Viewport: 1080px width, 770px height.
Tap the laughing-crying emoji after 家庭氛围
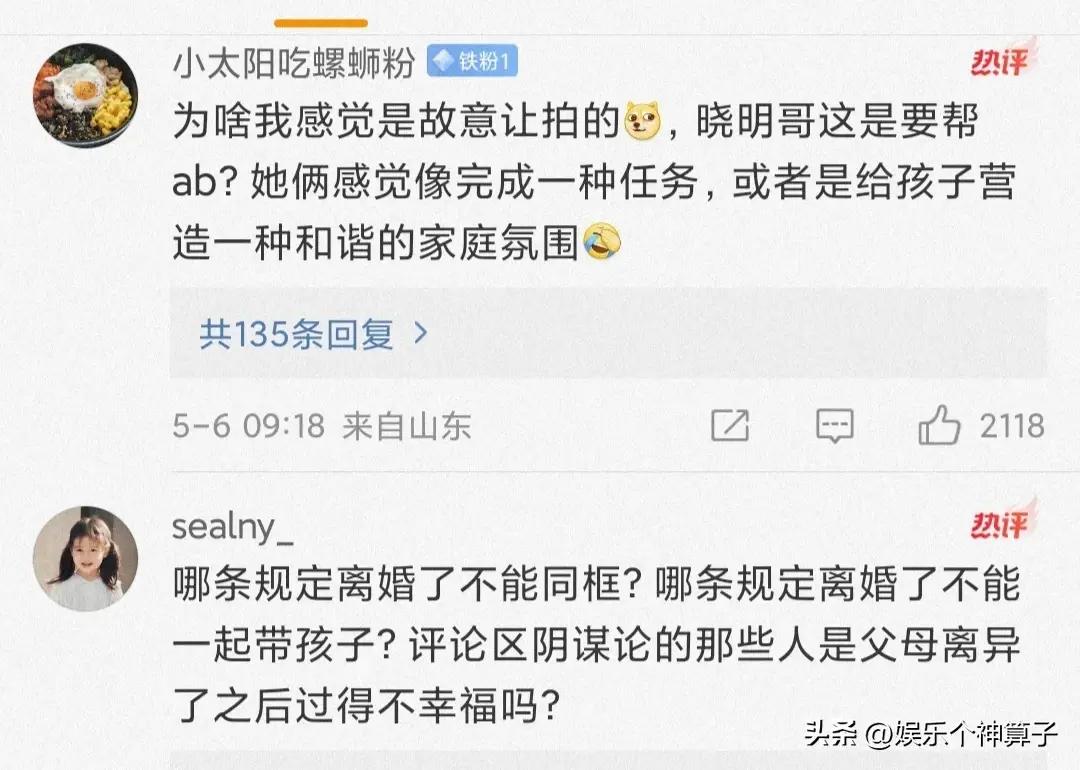point(601,243)
